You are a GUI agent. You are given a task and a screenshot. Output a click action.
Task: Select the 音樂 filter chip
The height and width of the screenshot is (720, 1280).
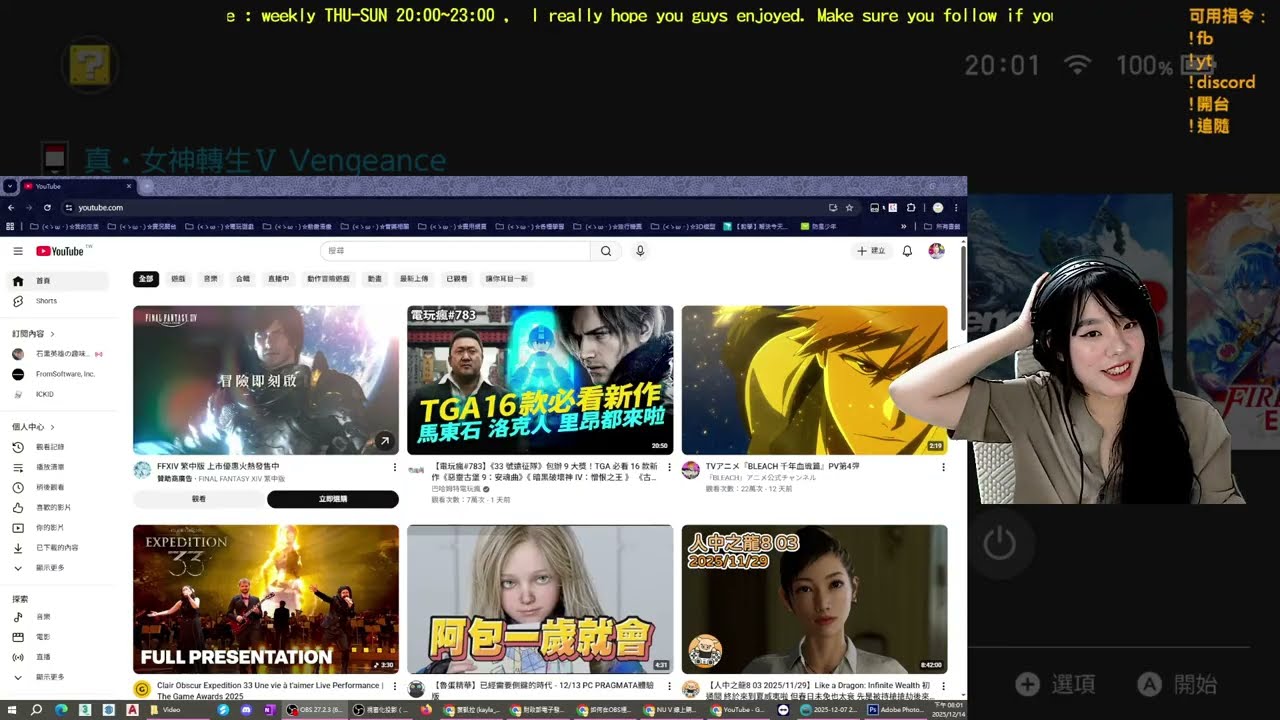click(x=210, y=279)
